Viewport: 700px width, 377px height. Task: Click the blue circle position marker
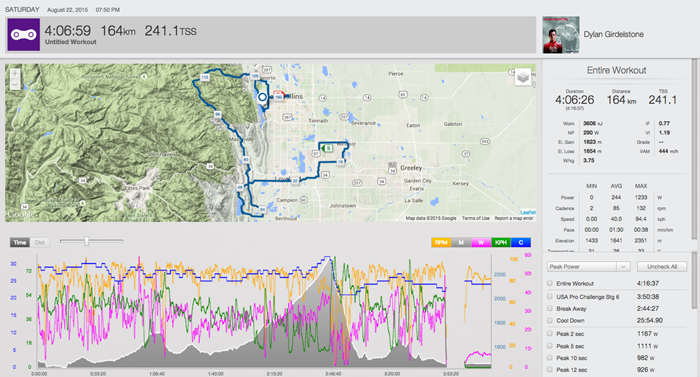[x=262, y=96]
